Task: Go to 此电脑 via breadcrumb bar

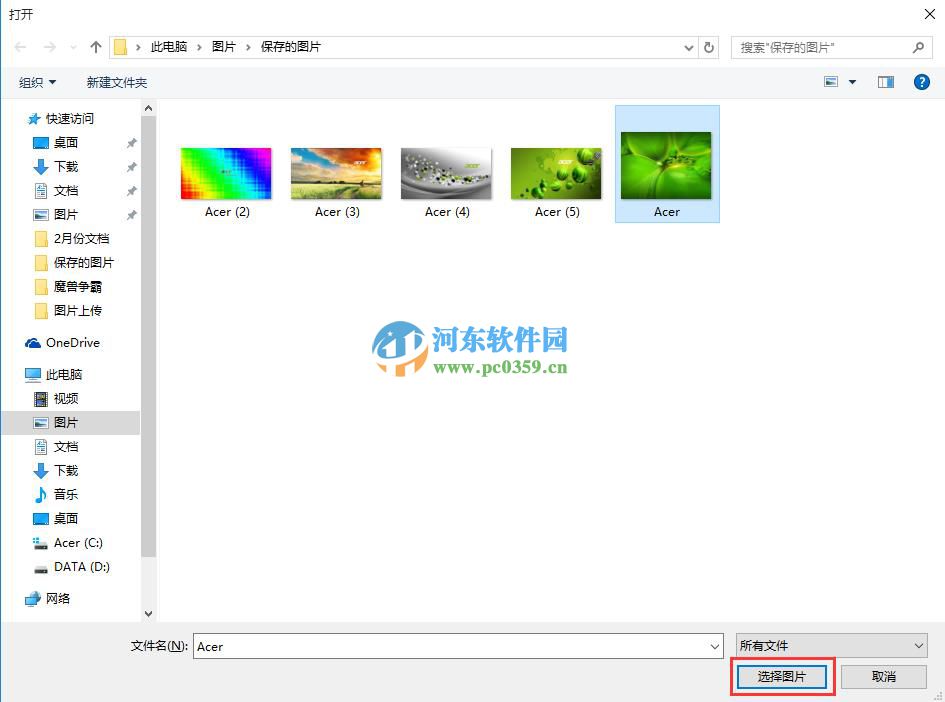Action: tap(172, 46)
